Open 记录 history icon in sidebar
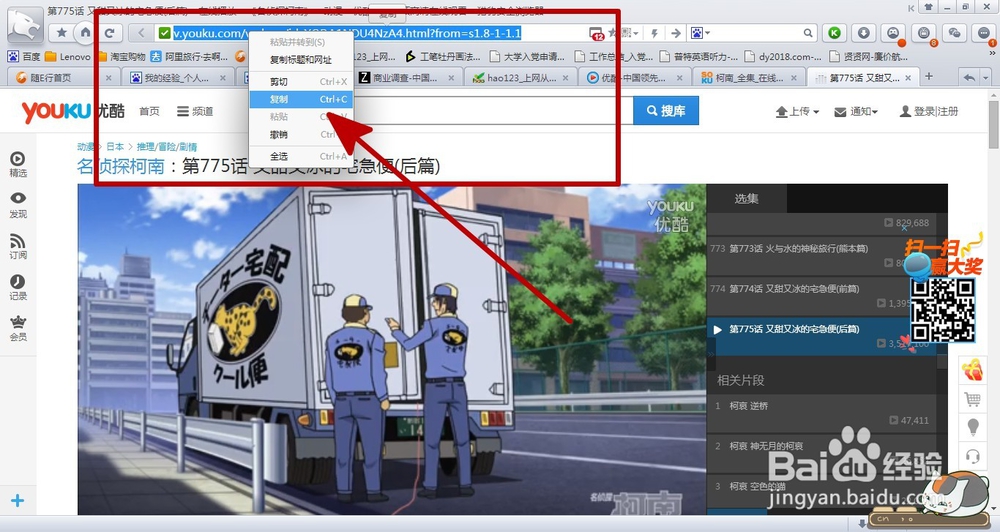The height and width of the screenshot is (532, 1000). (x=18, y=287)
